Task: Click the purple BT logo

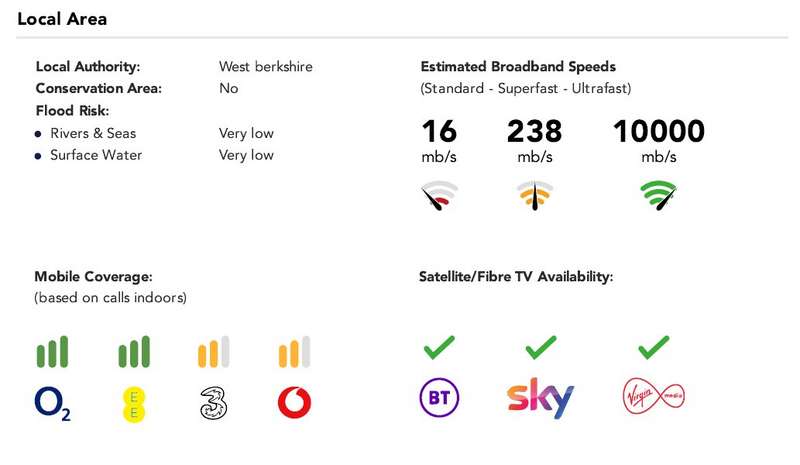Action: click(439, 397)
